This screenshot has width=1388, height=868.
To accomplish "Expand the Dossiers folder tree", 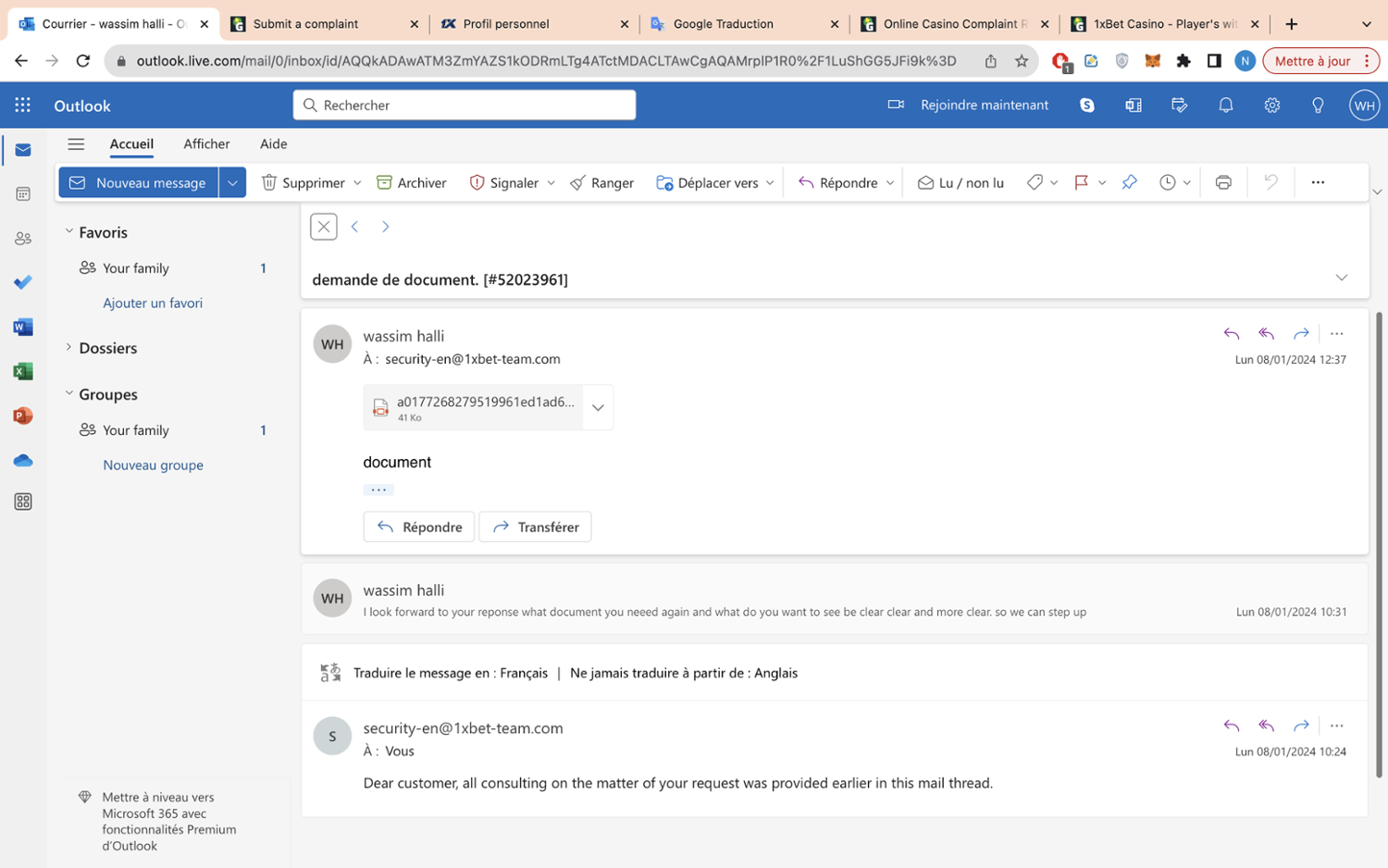I will click(x=68, y=348).
